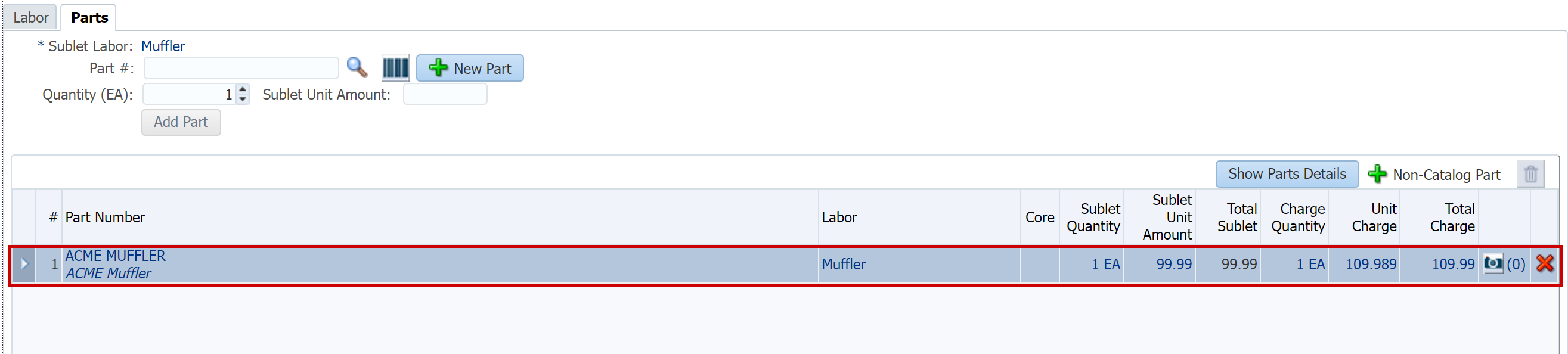Click the Sublet Unit Amount input field
This screenshot has height=354, width=1568.
coord(445,94)
